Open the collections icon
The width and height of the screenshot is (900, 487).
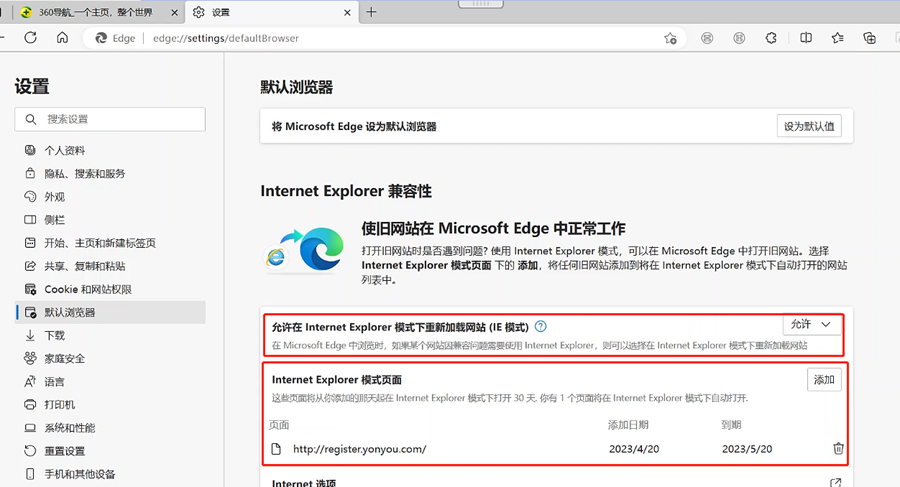(870, 38)
